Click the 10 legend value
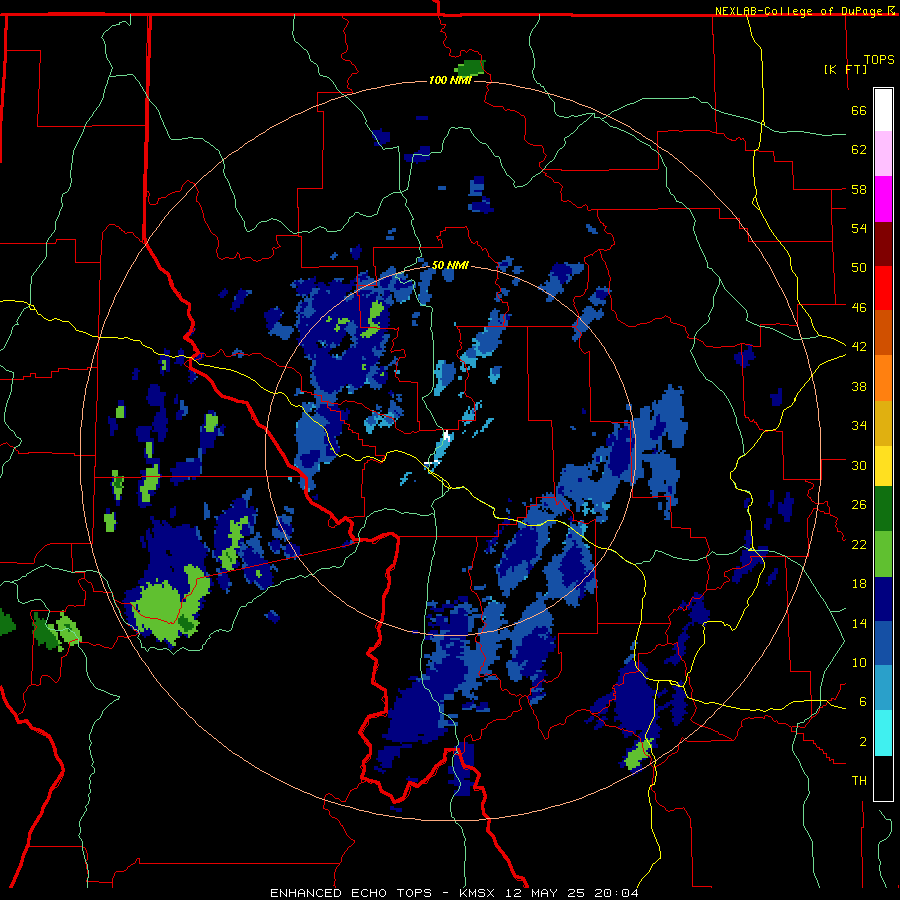This screenshot has width=900, height=900. pos(859,662)
